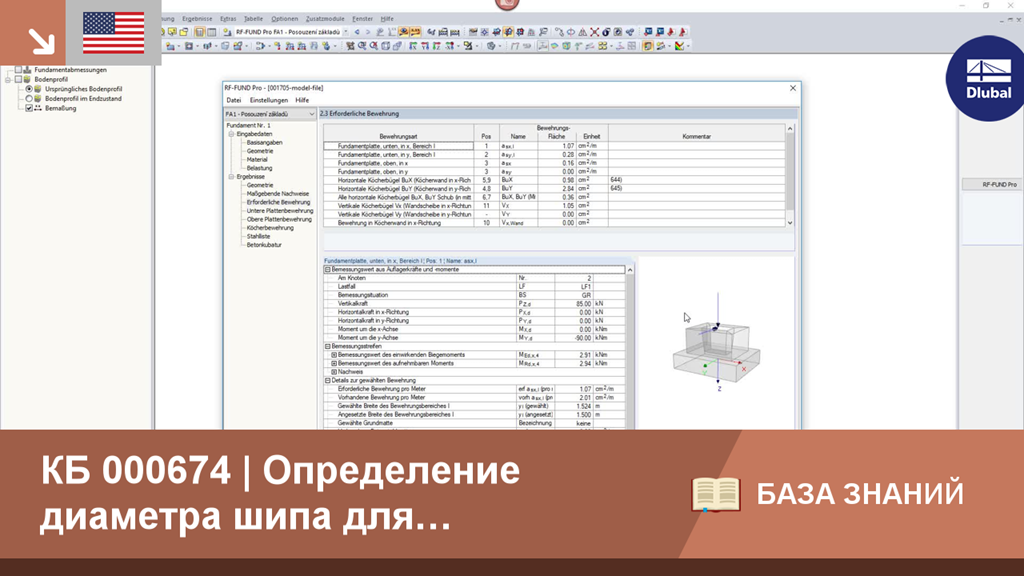
Task: Click the next module arrow in the toolbar
Action: click(x=368, y=32)
